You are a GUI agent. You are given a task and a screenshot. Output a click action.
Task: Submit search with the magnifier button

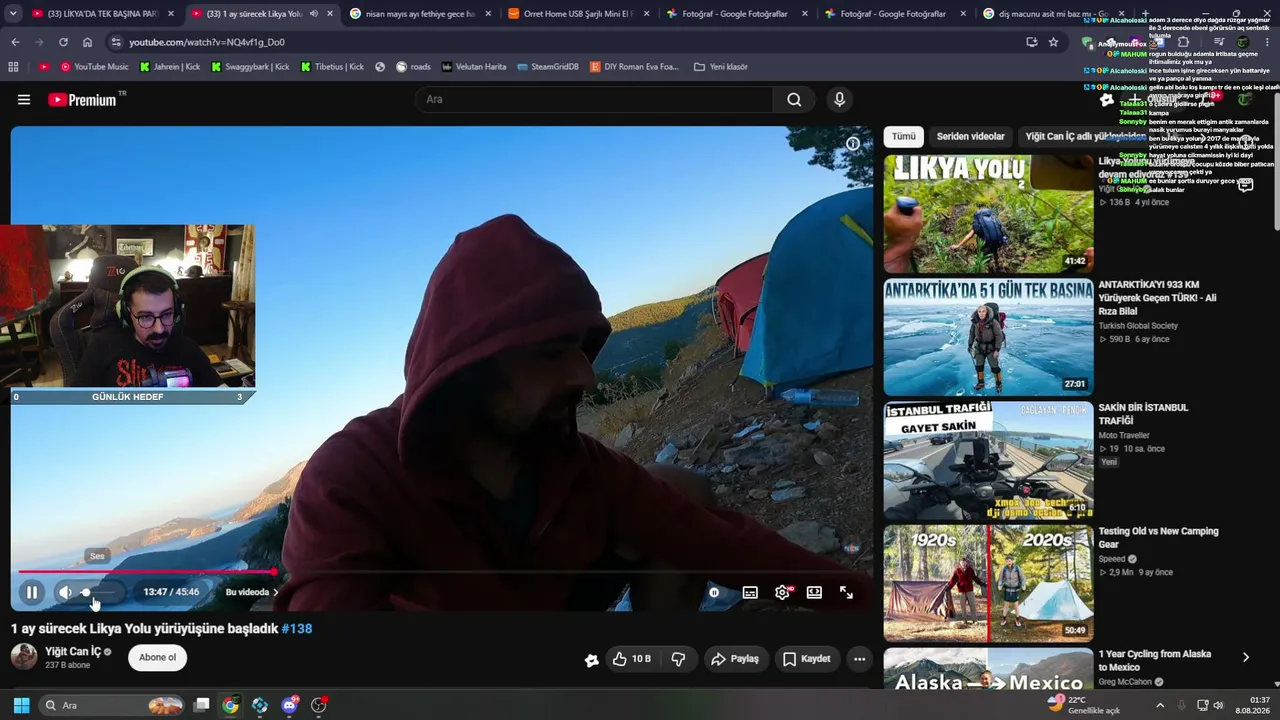tap(794, 99)
